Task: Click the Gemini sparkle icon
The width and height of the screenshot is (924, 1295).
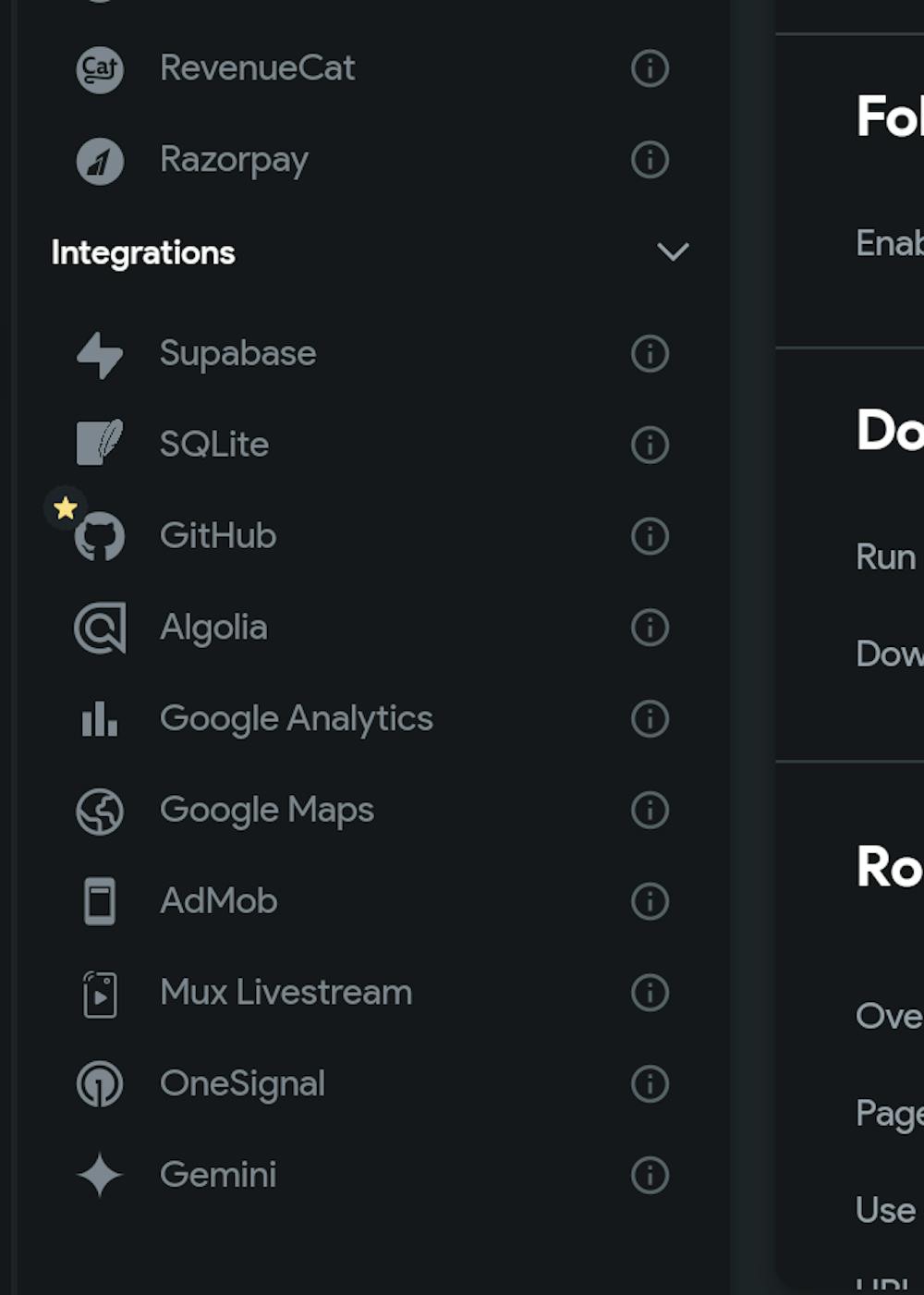Action: pos(100,1176)
